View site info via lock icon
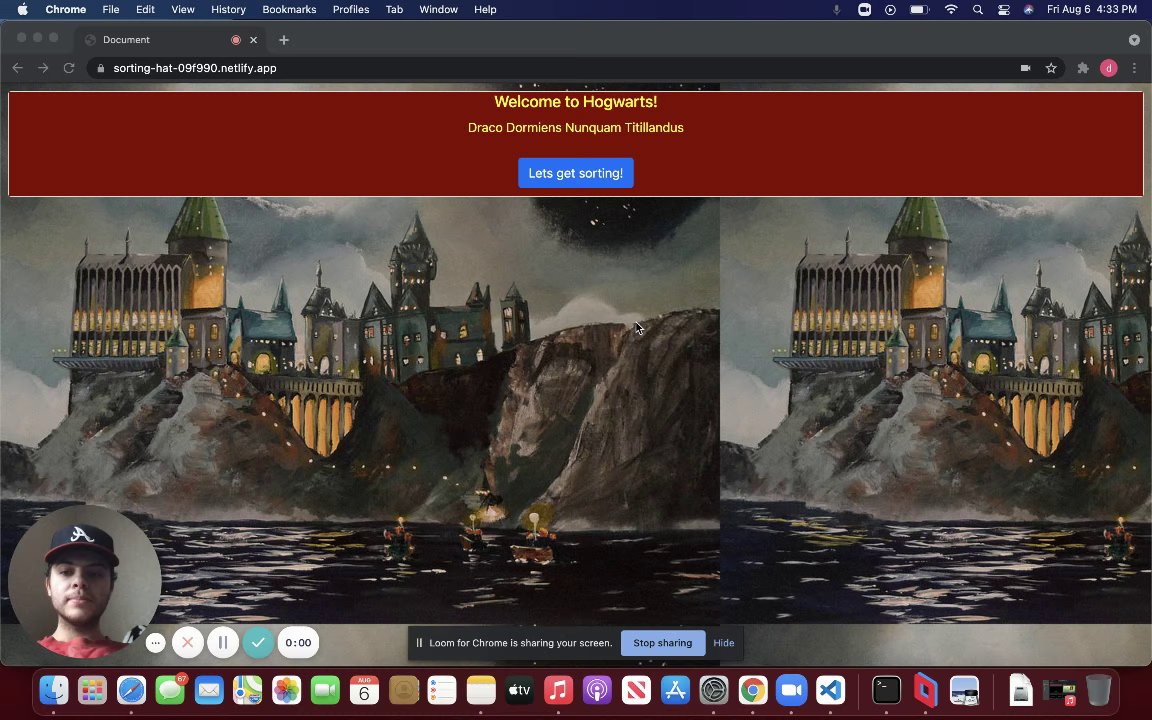Screen dimensions: 1152x720 101,68
